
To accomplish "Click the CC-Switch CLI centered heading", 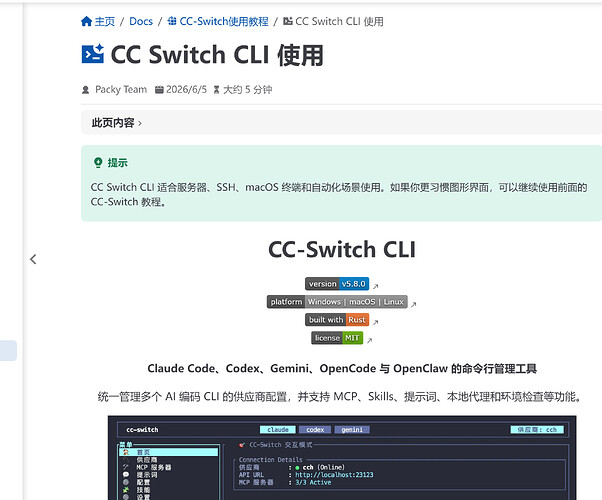I will coord(342,249).
